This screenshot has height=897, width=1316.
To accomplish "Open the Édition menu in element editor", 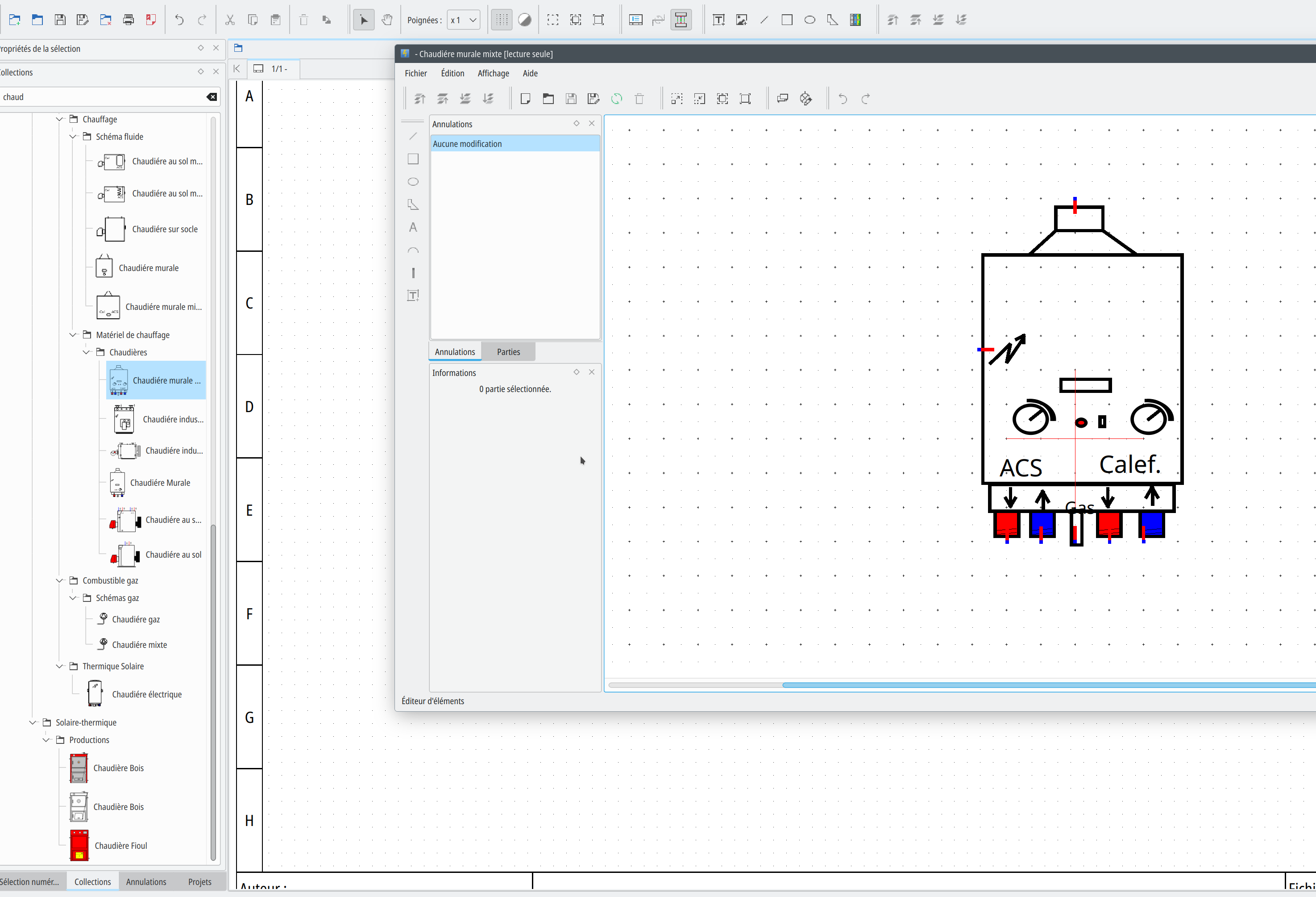I will pos(453,73).
